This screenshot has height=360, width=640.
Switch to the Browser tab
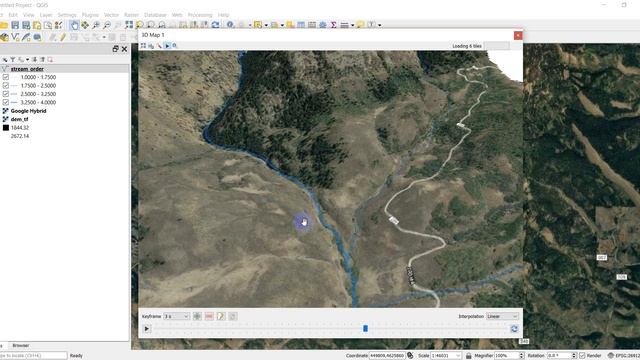pos(20,345)
